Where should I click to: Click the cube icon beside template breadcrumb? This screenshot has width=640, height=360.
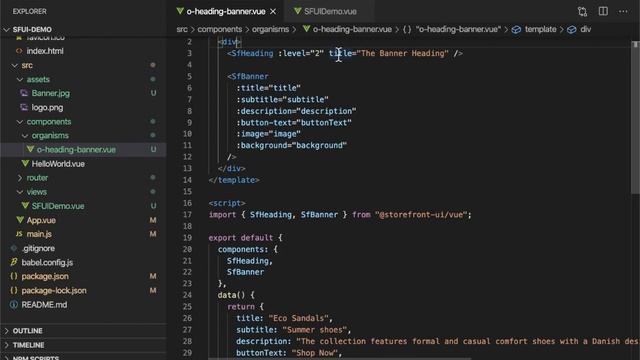(x=516, y=29)
